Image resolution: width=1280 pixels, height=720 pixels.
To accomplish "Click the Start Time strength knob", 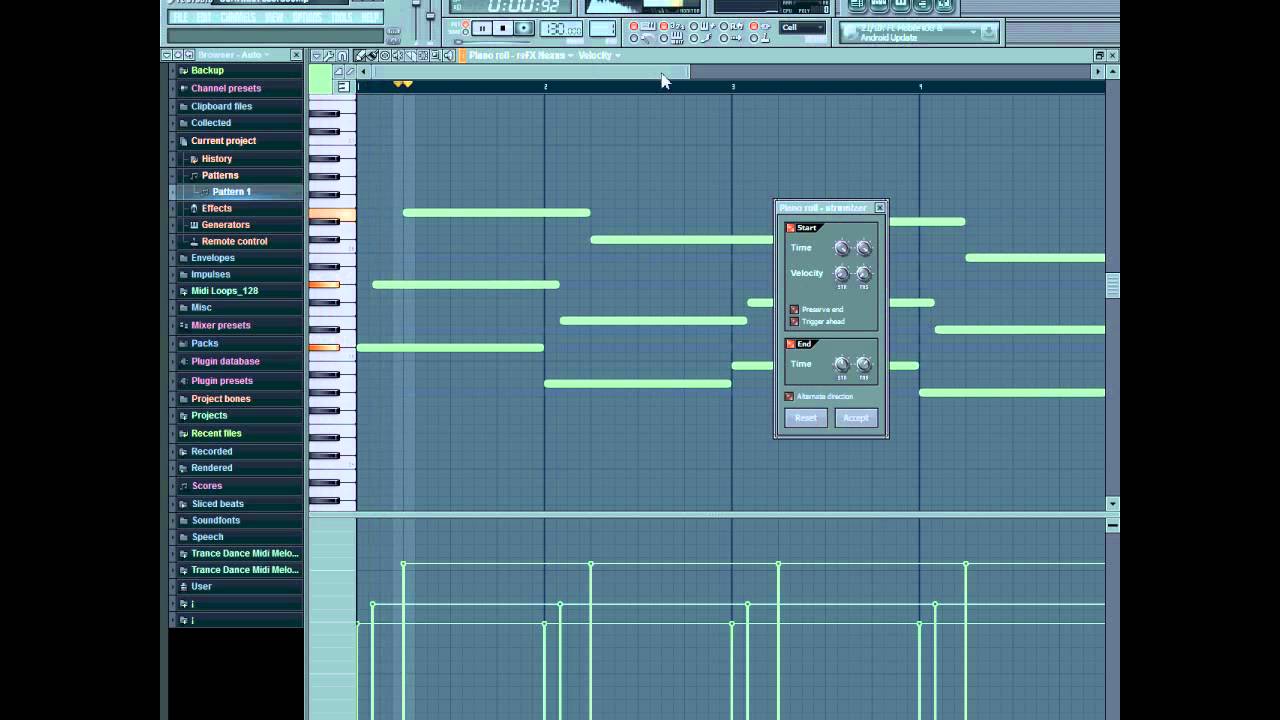I will (842, 248).
